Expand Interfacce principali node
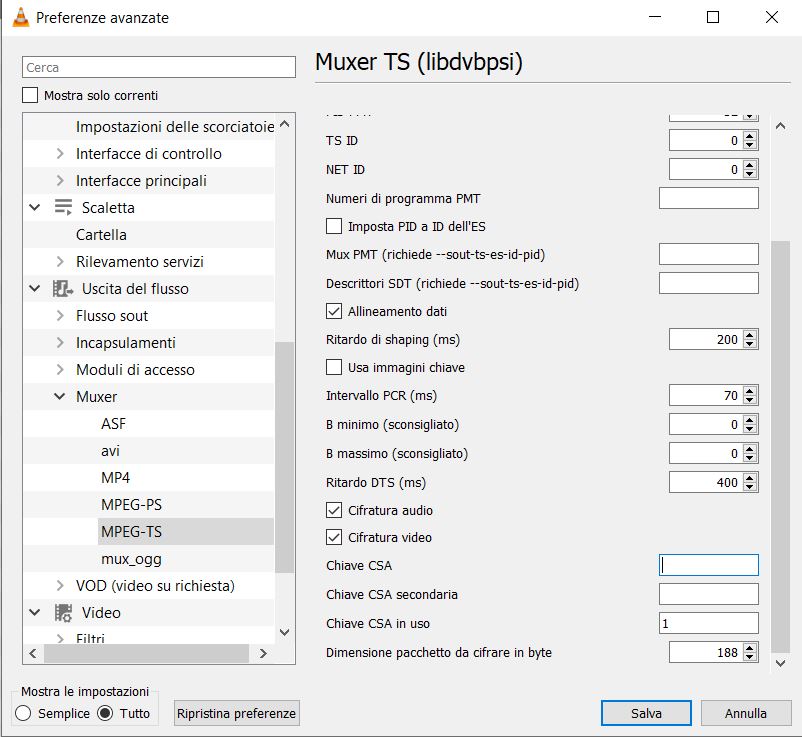Viewport: 802px width, 737px height. [60, 181]
